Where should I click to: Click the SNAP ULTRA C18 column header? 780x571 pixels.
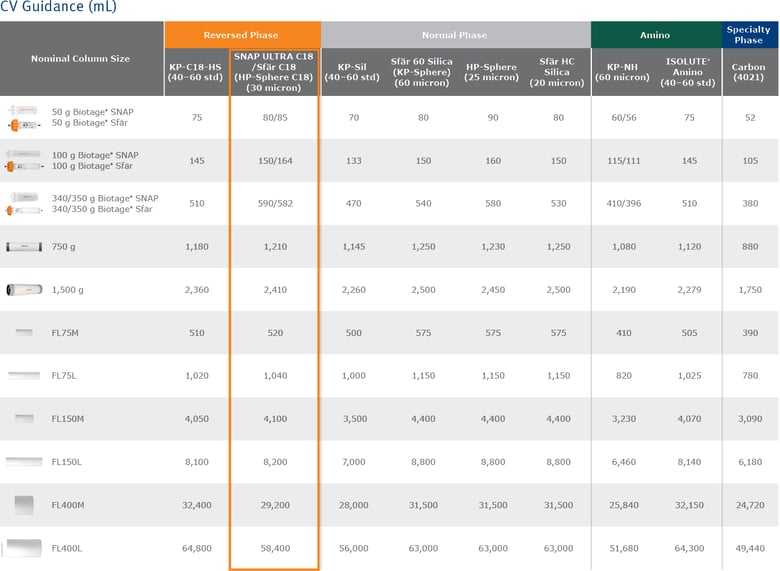[x=274, y=72]
